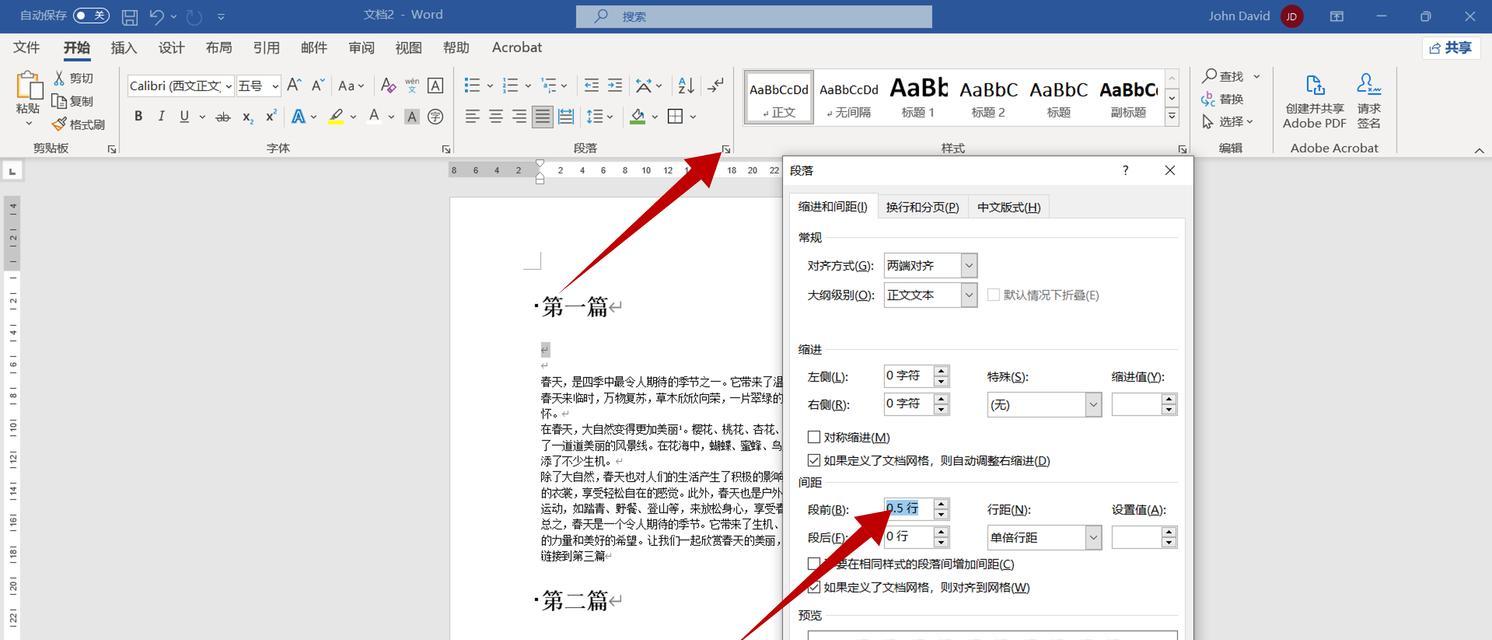Pick text highlight color (yellow marker)
Image resolution: width=1492 pixels, height=640 pixels.
tap(336, 117)
